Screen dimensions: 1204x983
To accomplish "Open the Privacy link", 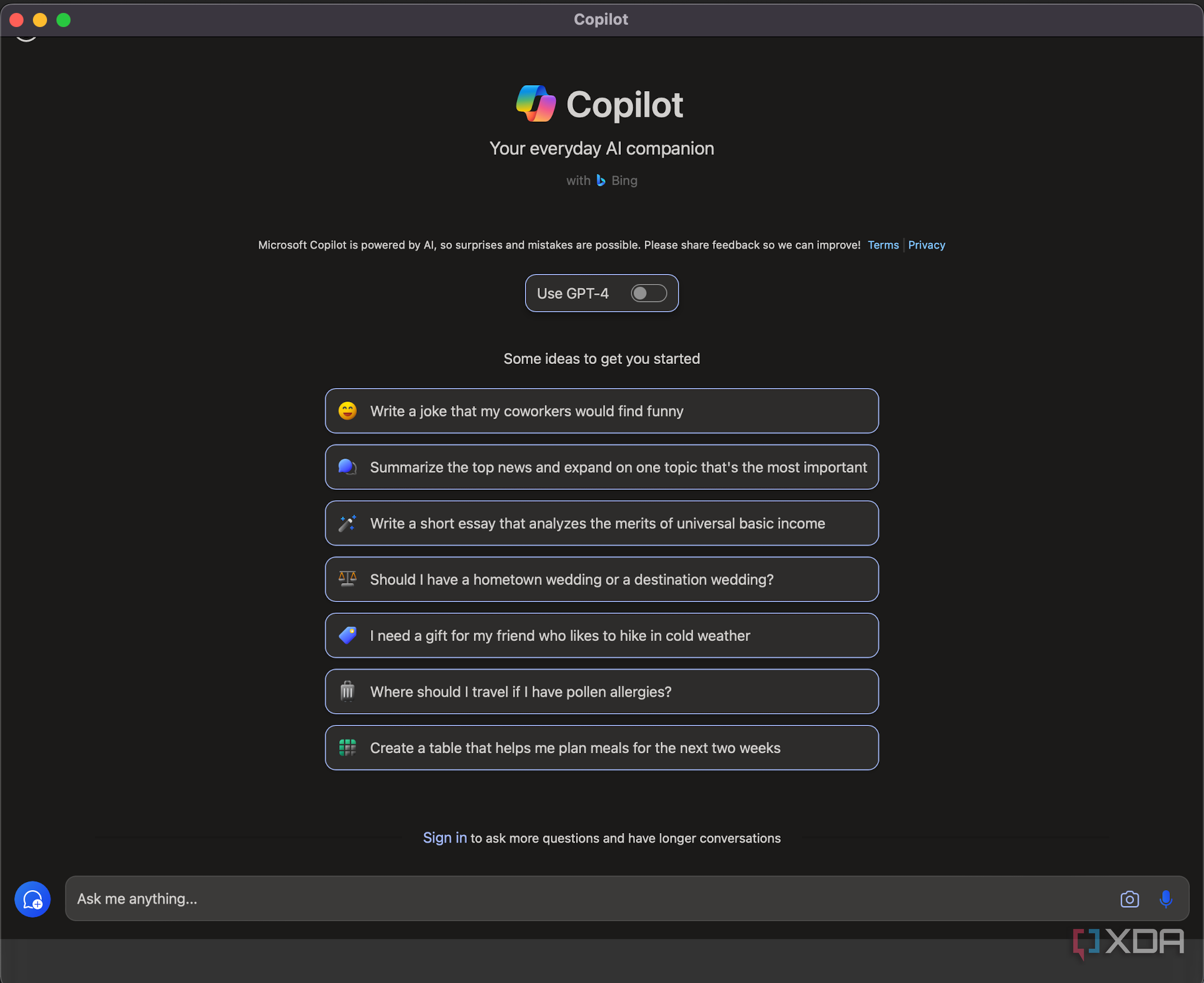I will tap(927, 245).
